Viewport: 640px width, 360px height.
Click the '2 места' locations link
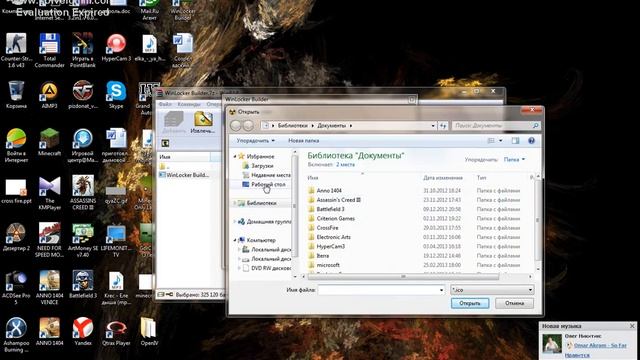click(345, 164)
